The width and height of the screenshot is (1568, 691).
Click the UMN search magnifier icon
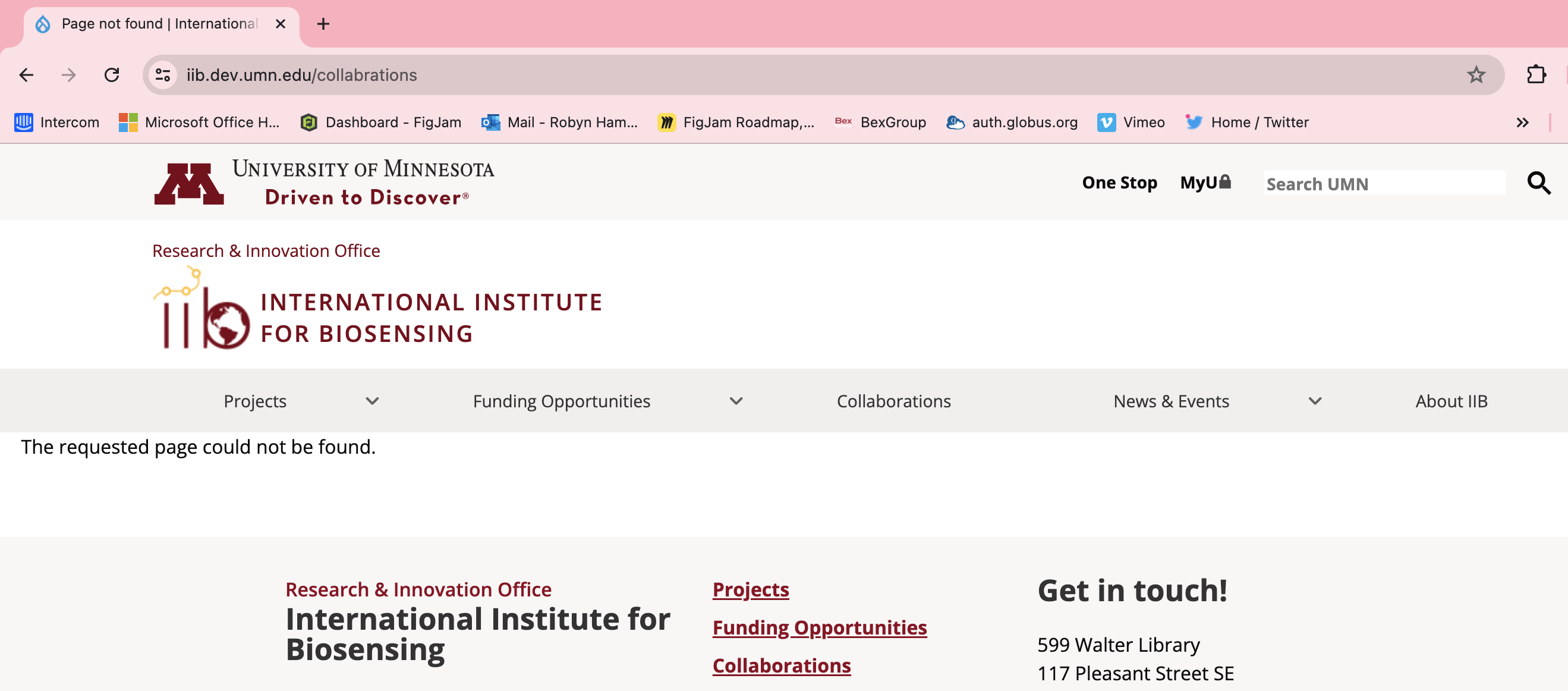1538,183
